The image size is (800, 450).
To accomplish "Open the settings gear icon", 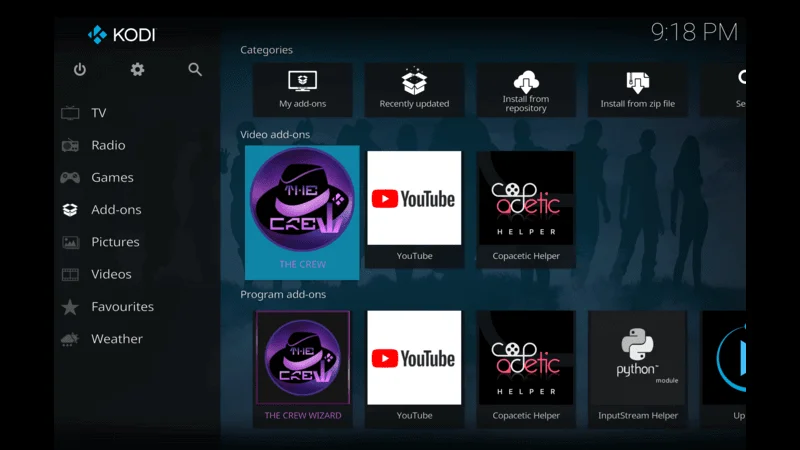I will pos(137,69).
